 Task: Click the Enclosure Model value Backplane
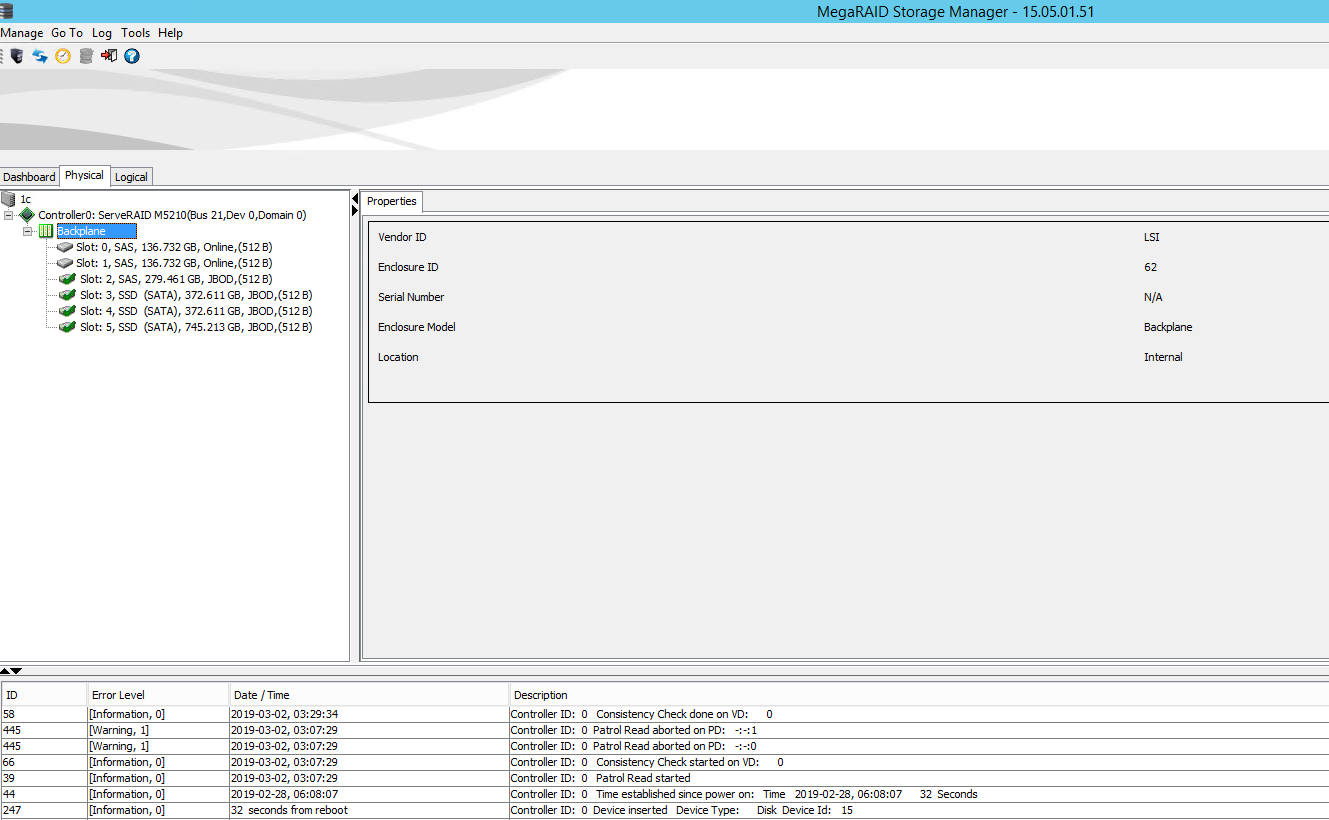coord(1168,327)
